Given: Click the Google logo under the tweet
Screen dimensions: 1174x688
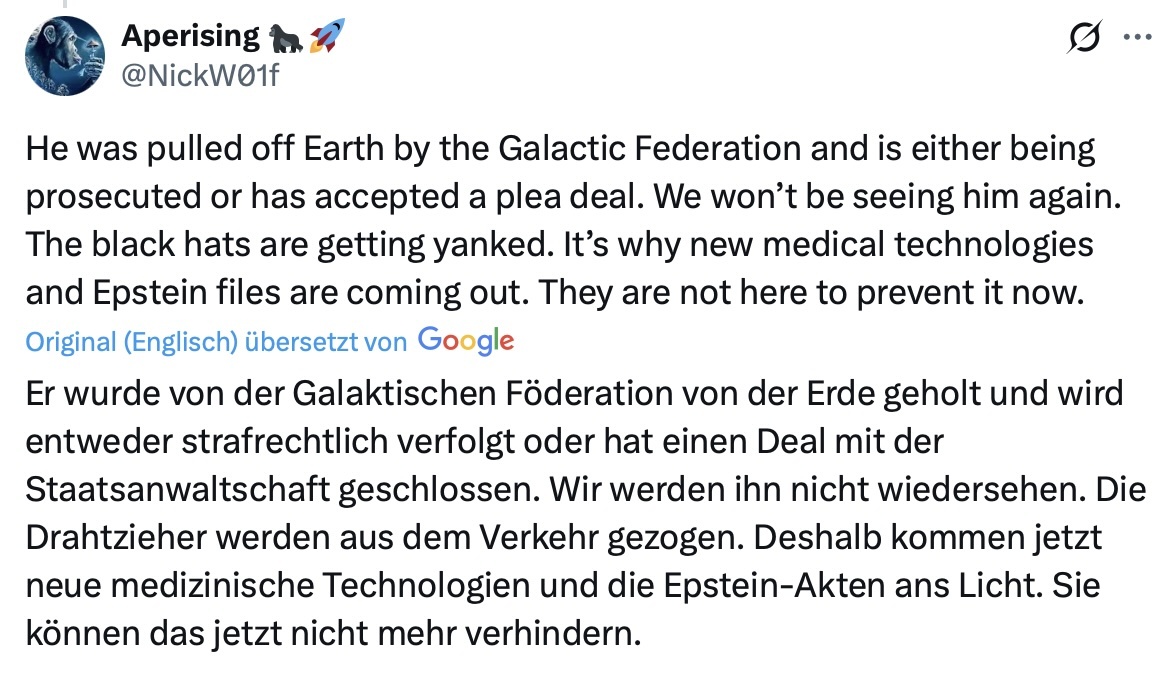Looking at the screenshot, I should 466,340.
